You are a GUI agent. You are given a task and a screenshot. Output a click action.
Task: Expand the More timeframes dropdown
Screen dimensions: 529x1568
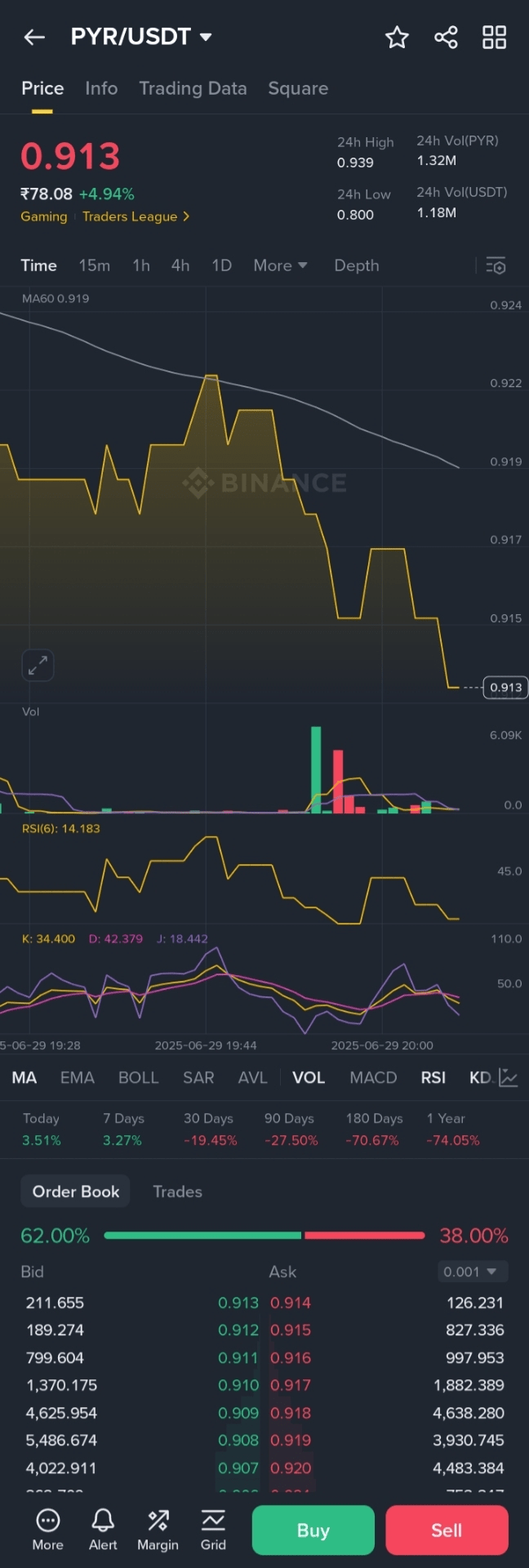coord(280,265)
